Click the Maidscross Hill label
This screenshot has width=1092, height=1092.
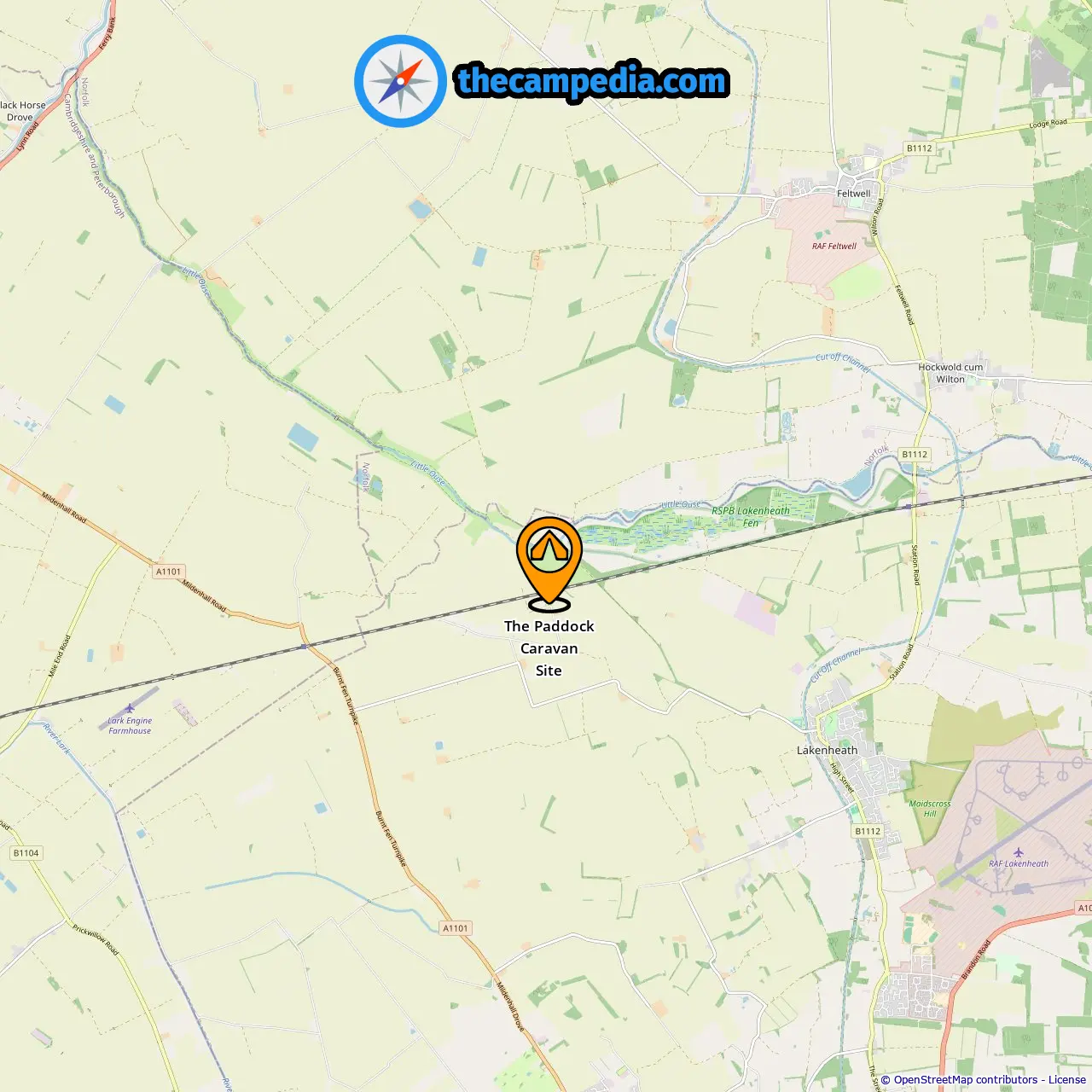(930, 809)
